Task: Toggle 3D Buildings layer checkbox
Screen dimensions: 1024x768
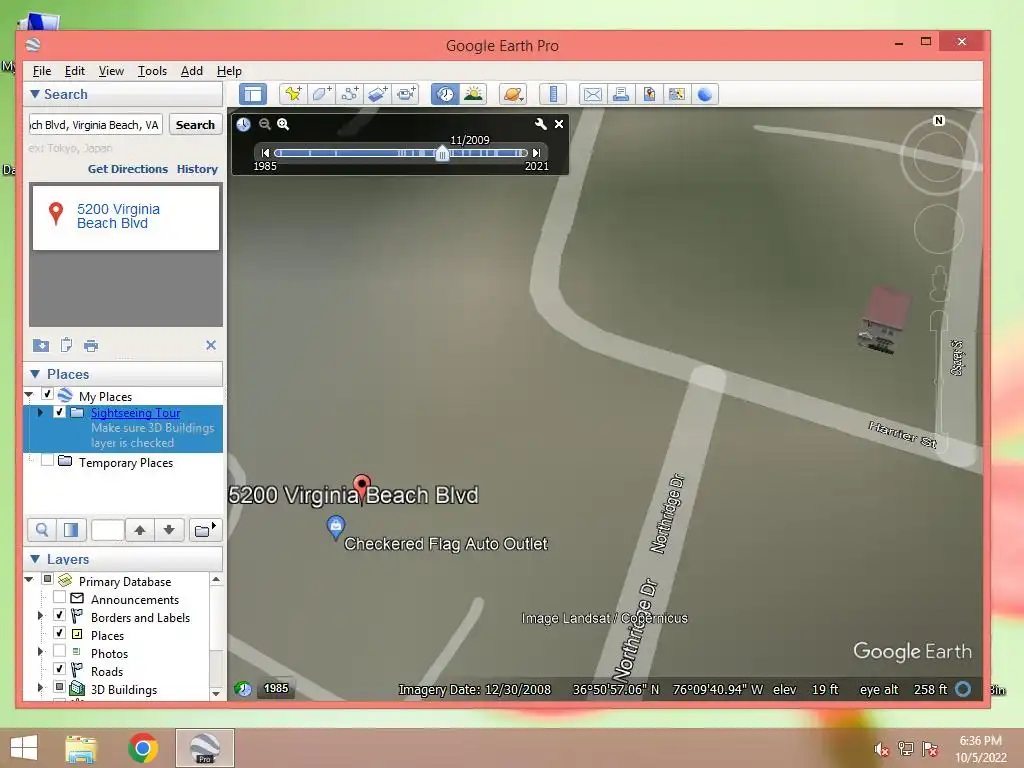Action: 59,687
